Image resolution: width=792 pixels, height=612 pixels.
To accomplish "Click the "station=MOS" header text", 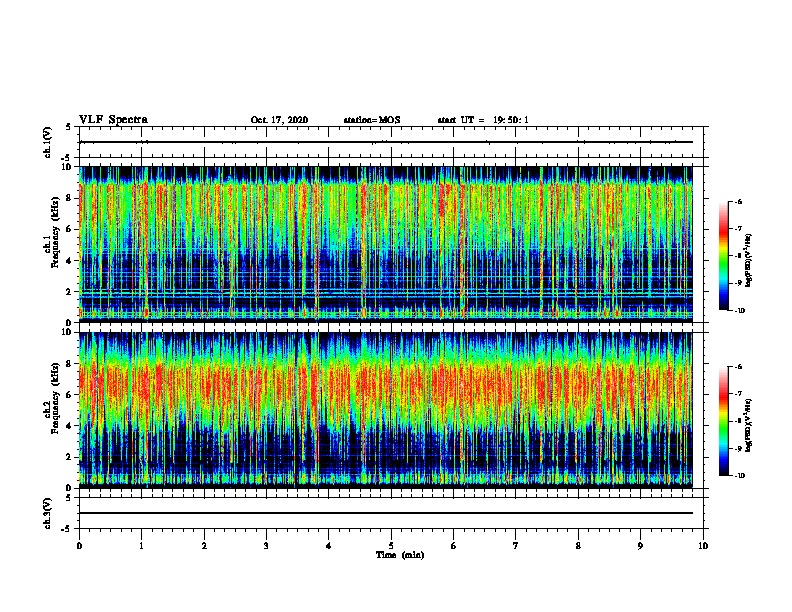I will (x=372, y=120).
